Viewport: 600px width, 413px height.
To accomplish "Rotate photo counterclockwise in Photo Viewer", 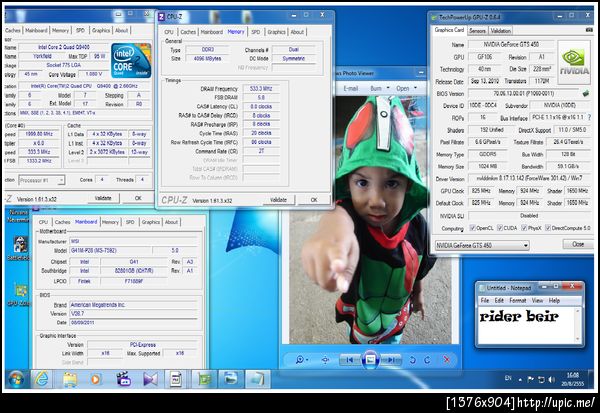I will pos(412,360).
